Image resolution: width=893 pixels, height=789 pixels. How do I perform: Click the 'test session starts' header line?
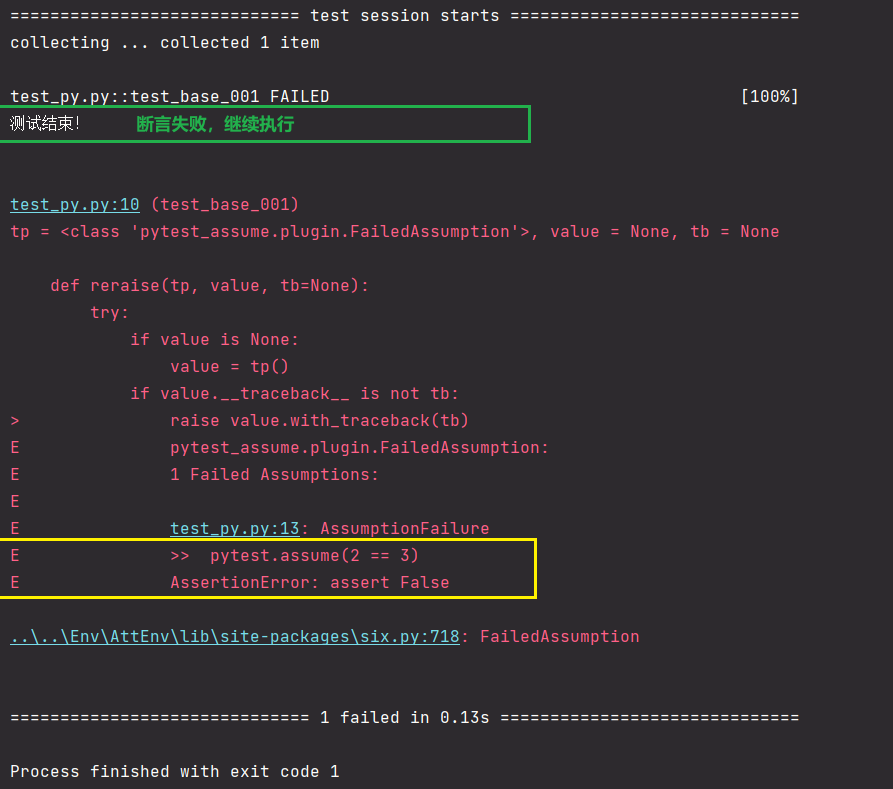pyautogui.click(x=404, y=16)
